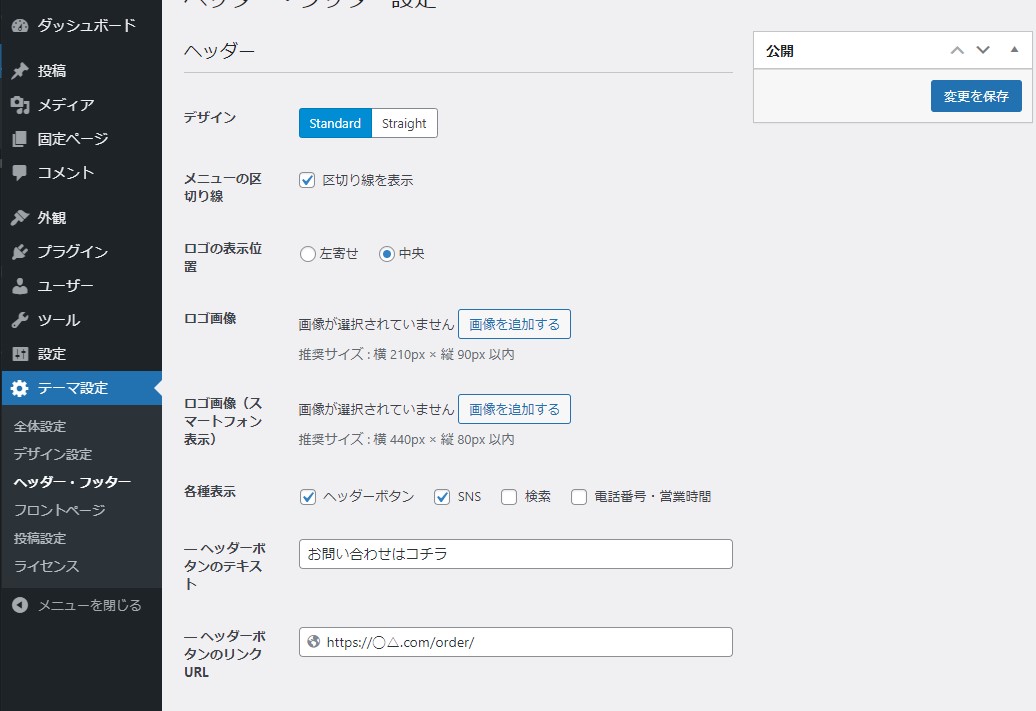Image resolution: width=1036 pixels, height=711 pixels.
Task: Uncheck the 区切り線を表示 checkbox
Action: point(308,180)
